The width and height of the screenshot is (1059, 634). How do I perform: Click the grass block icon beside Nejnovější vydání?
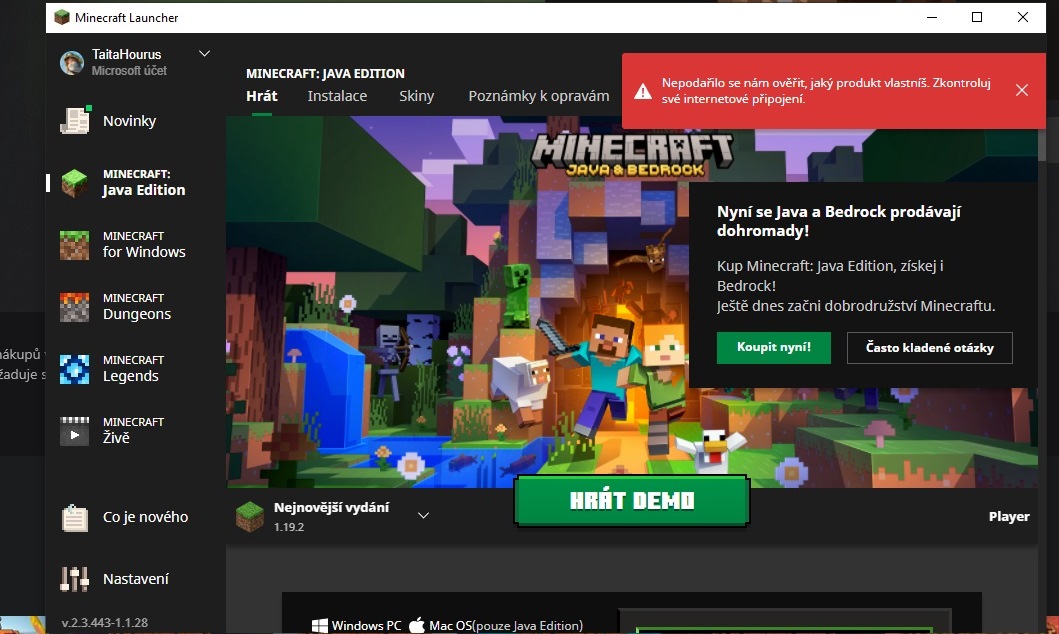point(250,517)
